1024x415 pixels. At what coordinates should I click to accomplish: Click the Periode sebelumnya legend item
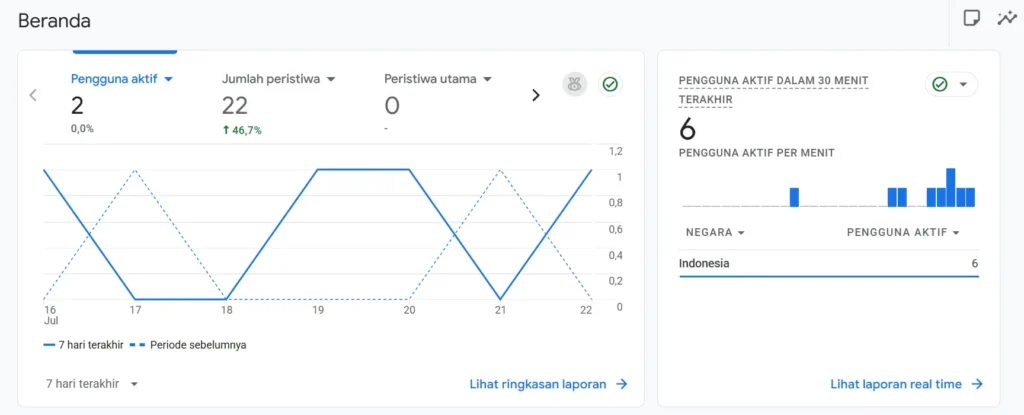pos(188,344)
